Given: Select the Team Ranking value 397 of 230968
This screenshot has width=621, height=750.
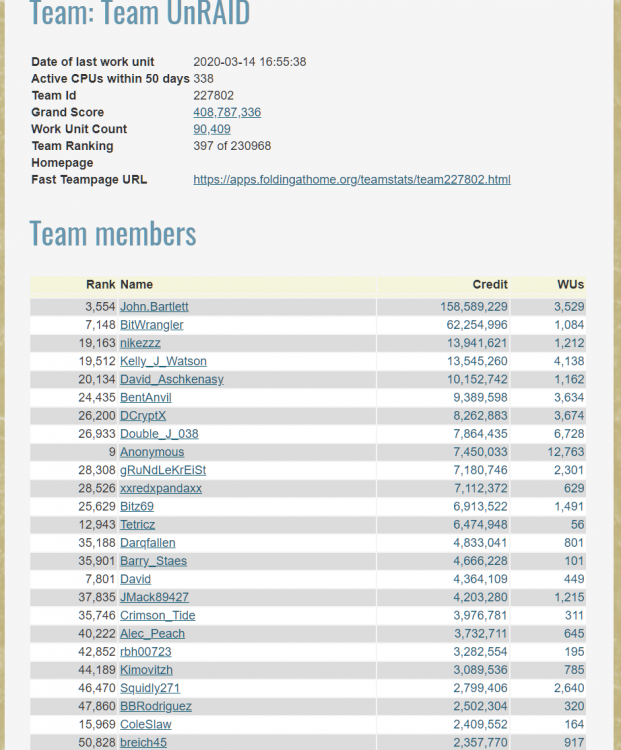Looking at the screenshot, I should click(x=232, y=146).
